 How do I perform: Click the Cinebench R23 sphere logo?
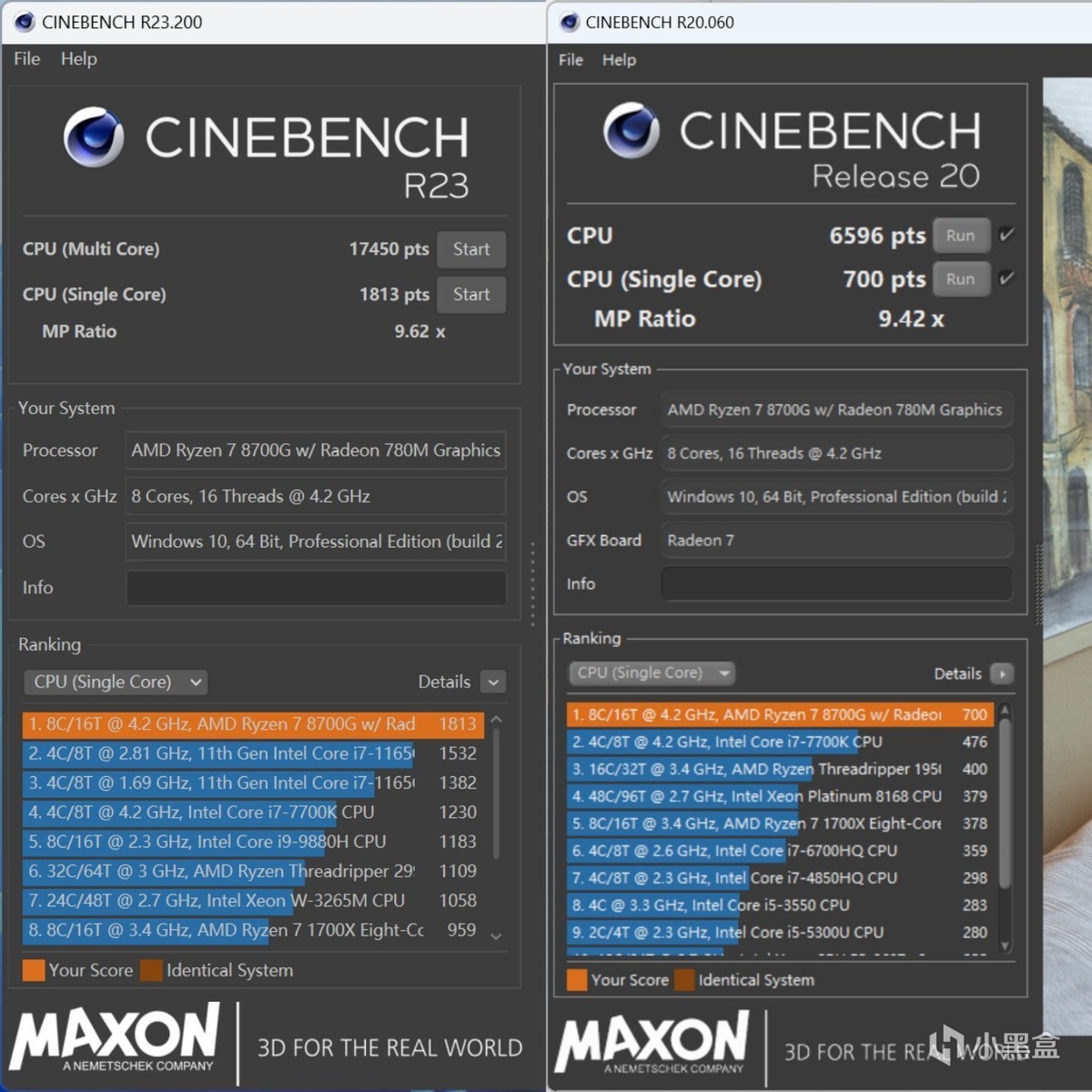coord(94,136)
